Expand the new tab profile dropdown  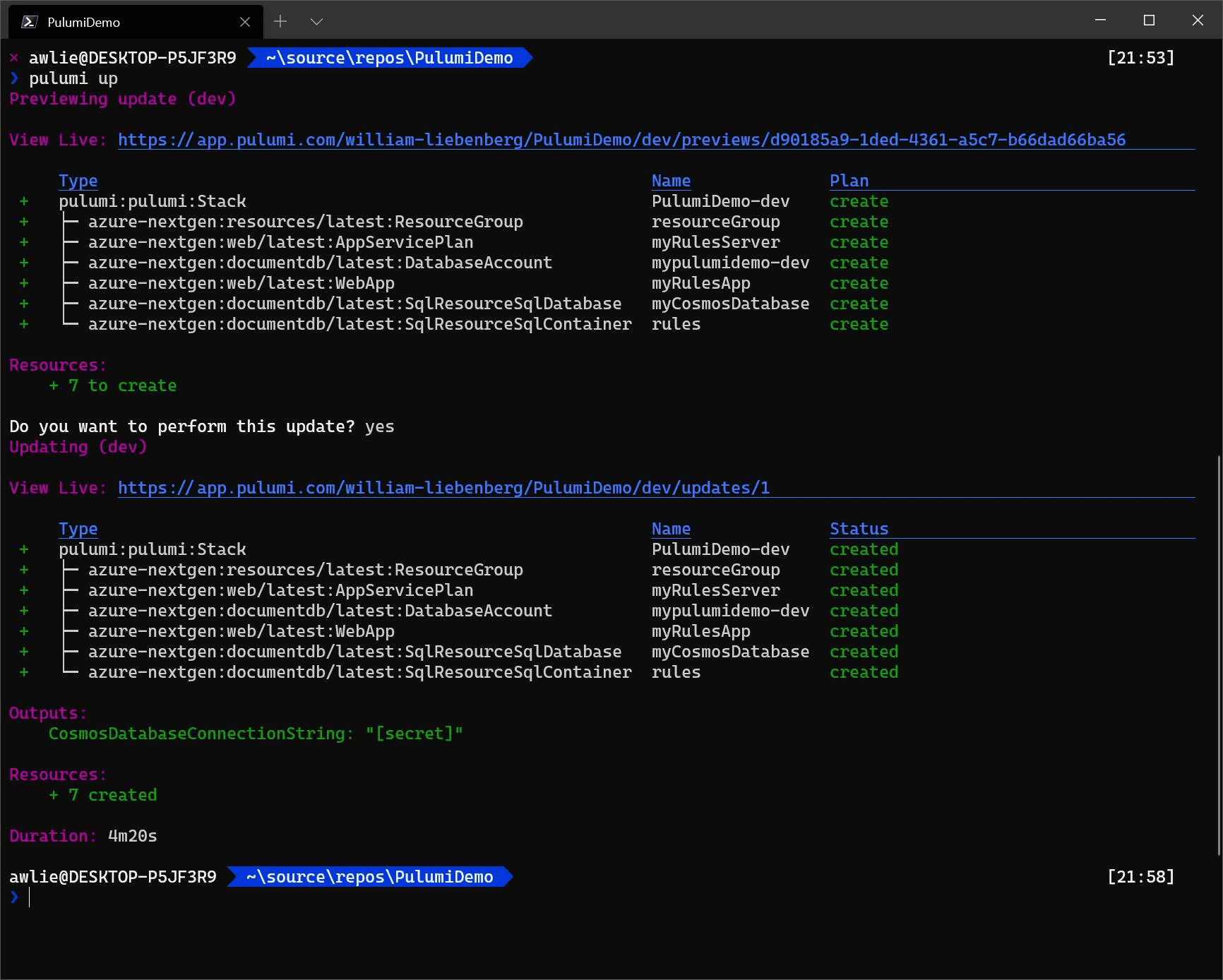coord(316,22)
